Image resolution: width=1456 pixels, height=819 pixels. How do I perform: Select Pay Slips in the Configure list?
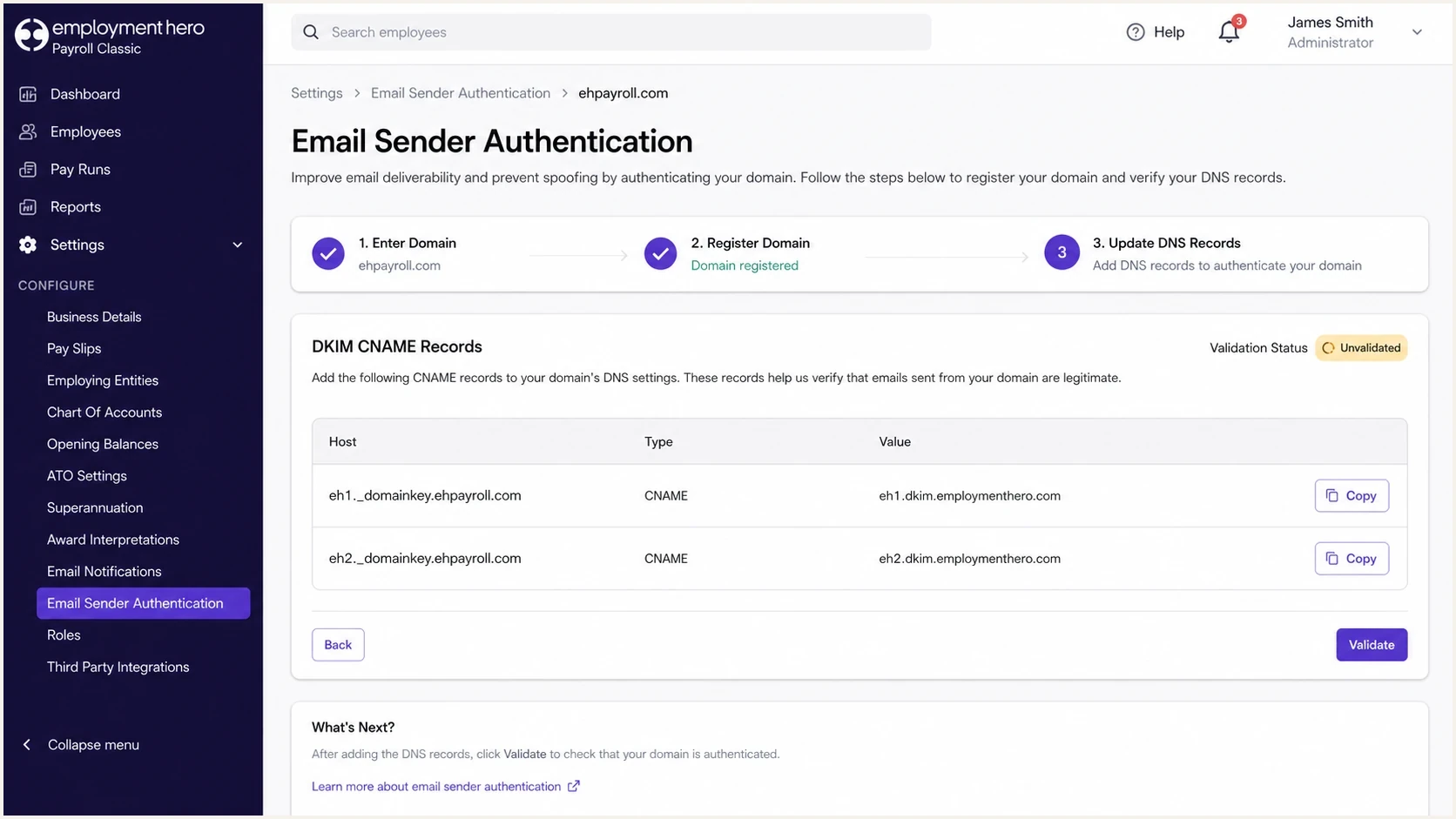[74, 348]
